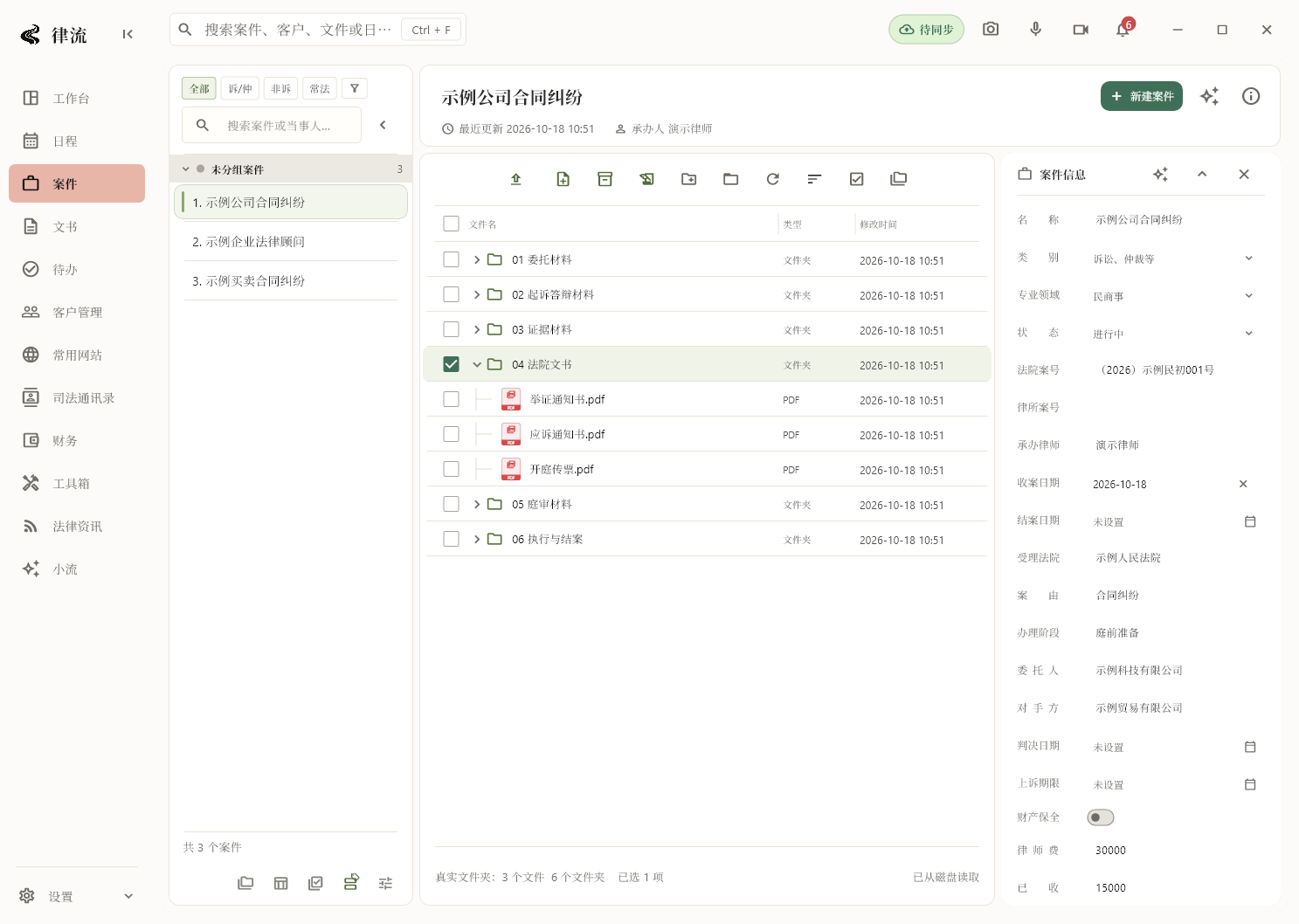Switch to the 非诉 filter tab
Viewport: 1299px width, 924px height.
(x=281, y=88)
